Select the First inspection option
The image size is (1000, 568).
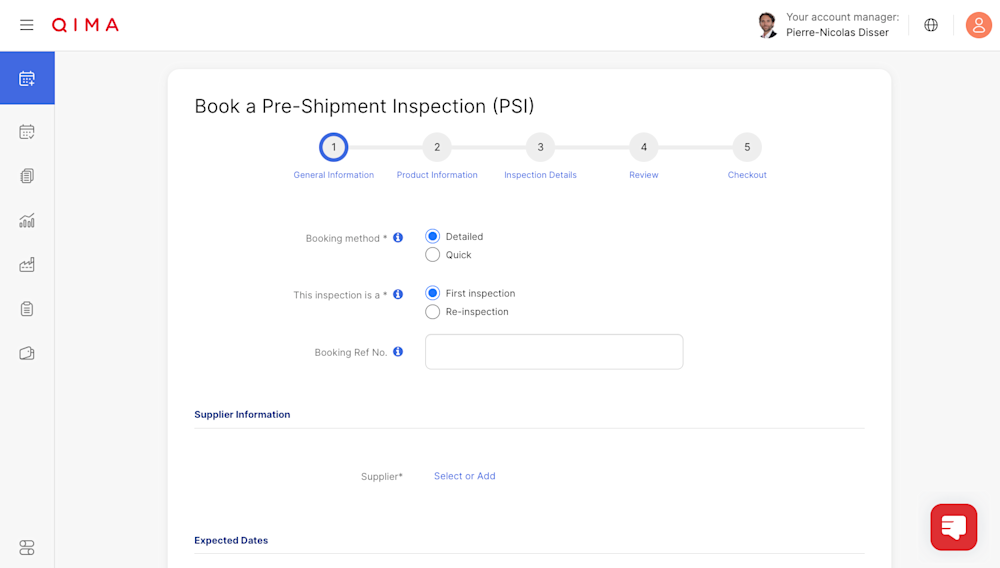(x=432, y=293)
